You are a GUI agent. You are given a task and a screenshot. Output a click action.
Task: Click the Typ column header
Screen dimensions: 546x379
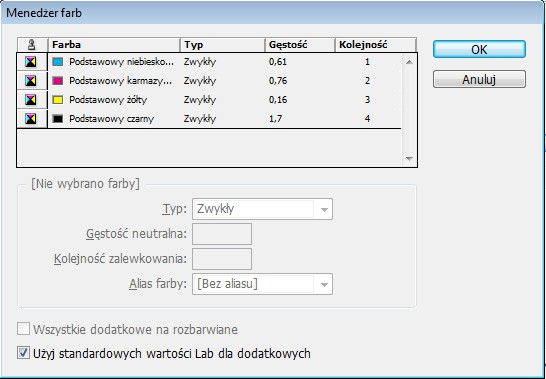223,45
